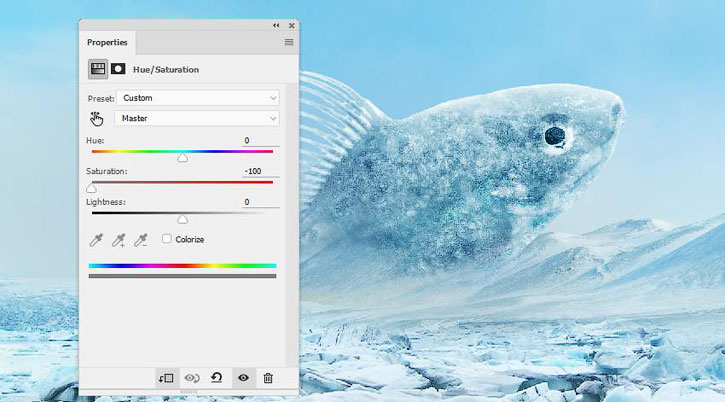Viewport: 725px width, 402px height.
Task: Click the adjustment properties icon
Action: click(98, 69)
